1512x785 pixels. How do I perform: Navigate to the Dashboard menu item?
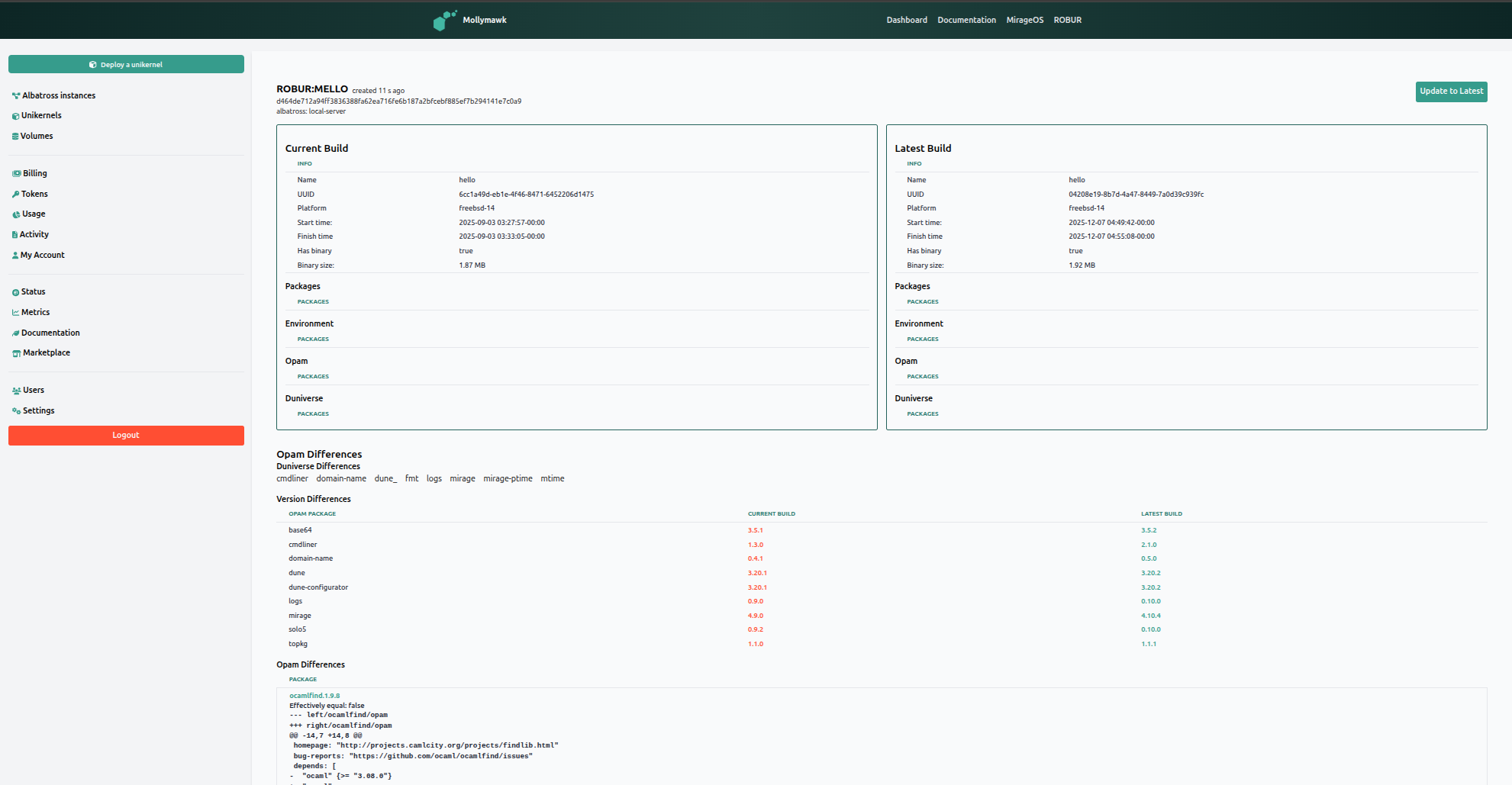[x=907, y=20]
